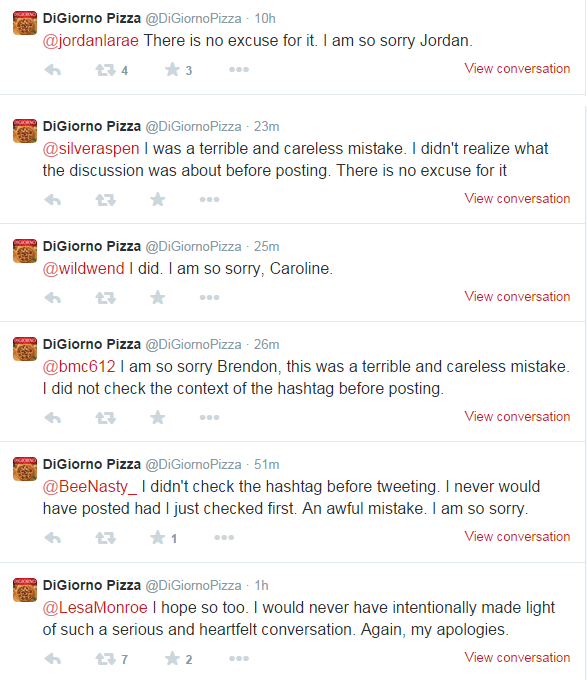Open the DiGiorno Pizza name on 1h tweet

coord(92,585)
